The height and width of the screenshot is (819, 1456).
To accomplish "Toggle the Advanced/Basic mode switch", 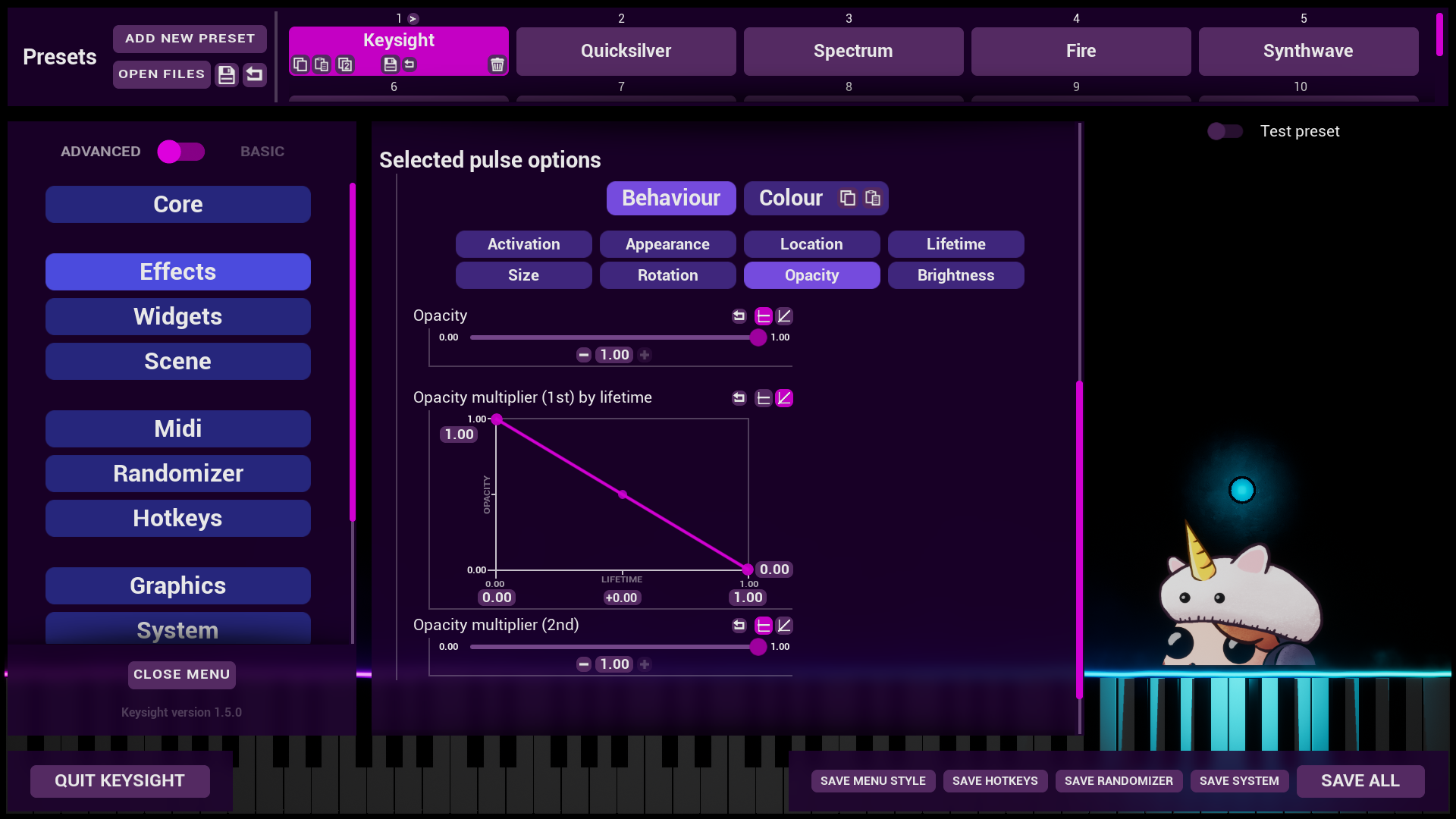I will pos(181,152).
